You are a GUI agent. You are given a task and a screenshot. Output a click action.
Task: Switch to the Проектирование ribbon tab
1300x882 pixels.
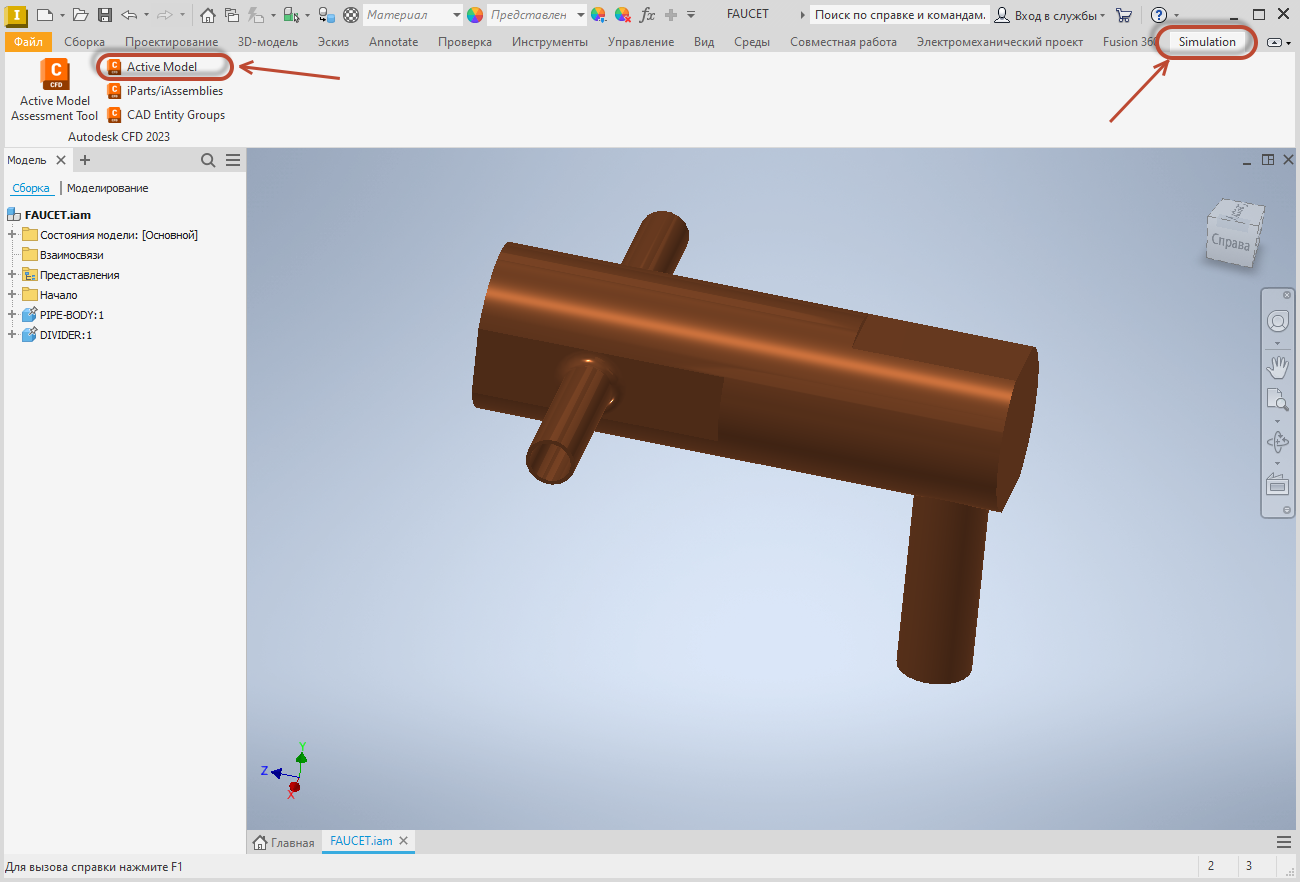[x=171, y=42]
